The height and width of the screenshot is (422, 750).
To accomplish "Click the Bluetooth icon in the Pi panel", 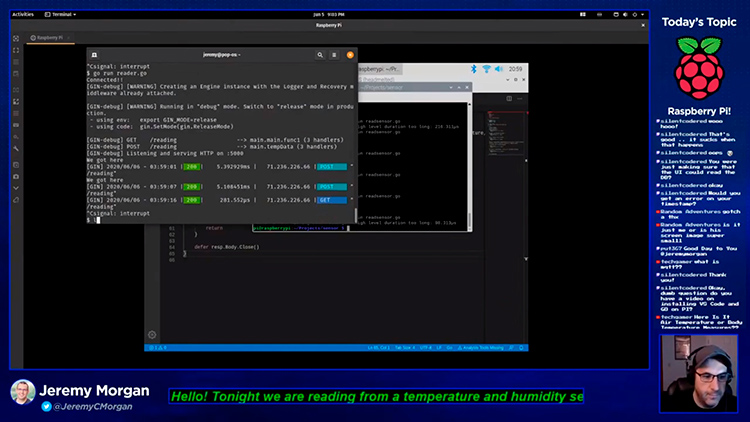I will (x=474, y=69).
